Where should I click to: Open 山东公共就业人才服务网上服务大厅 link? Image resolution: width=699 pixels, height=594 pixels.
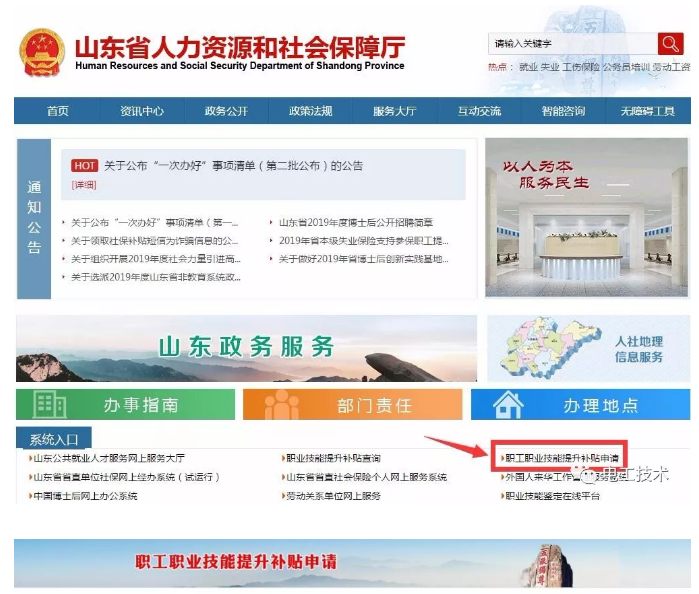tap(109, 458)
